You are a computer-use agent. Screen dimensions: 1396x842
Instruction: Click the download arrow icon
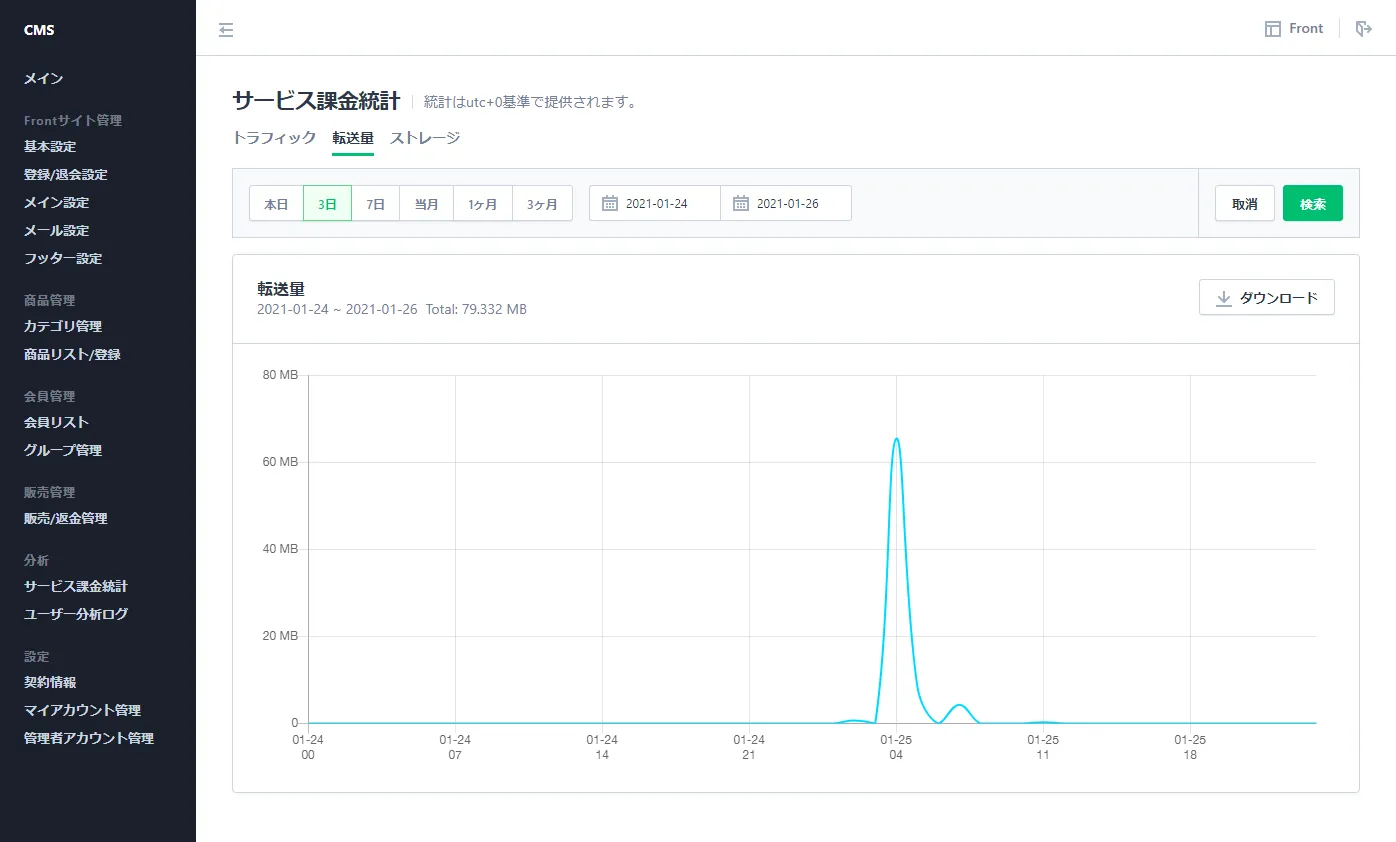[1223, 298]
